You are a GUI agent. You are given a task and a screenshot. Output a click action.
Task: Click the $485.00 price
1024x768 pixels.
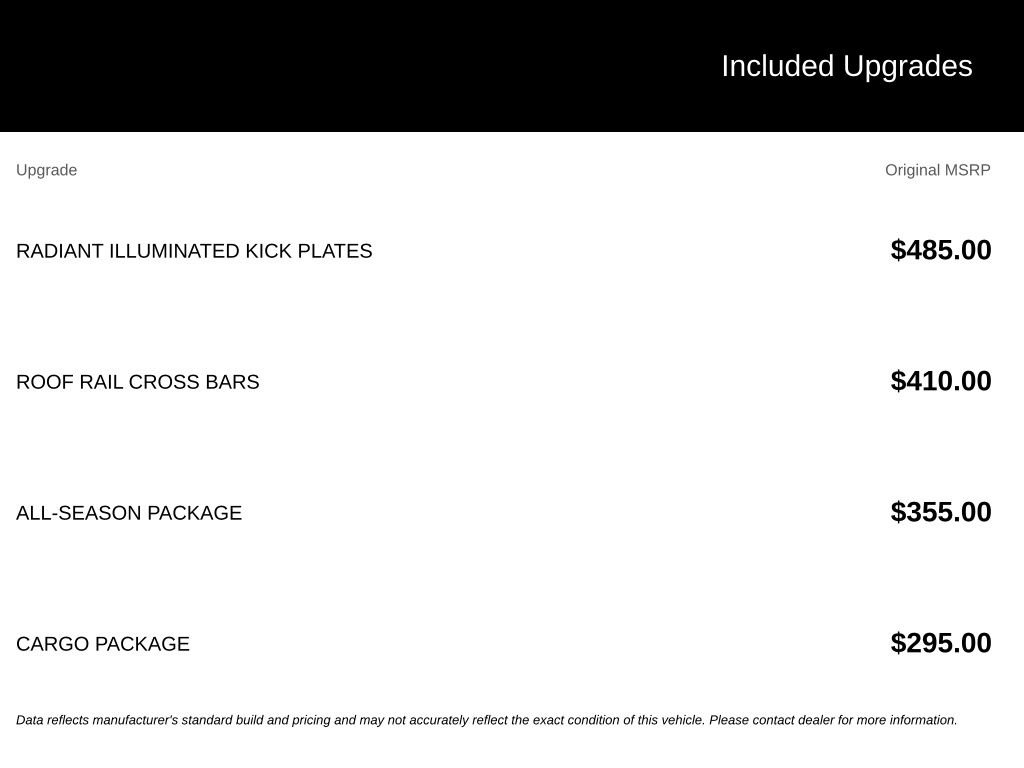pos(941,250)
